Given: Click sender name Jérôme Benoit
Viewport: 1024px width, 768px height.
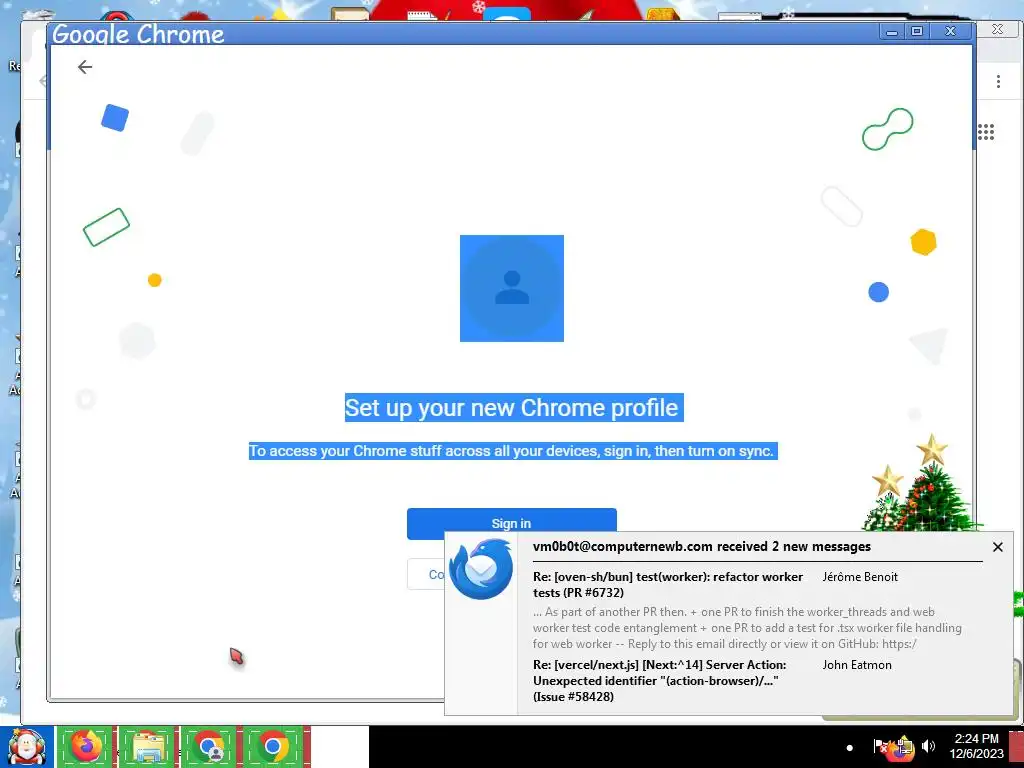Looking at the screenshot, I should coord(860,577).
